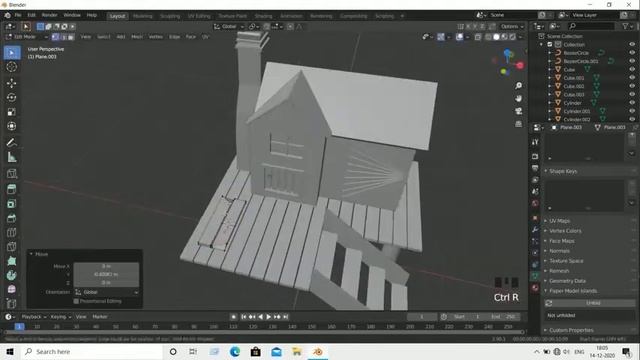Viewport: 640px width, 360px height.
Task: Switch to face select mode
Action: pos(71,37)
